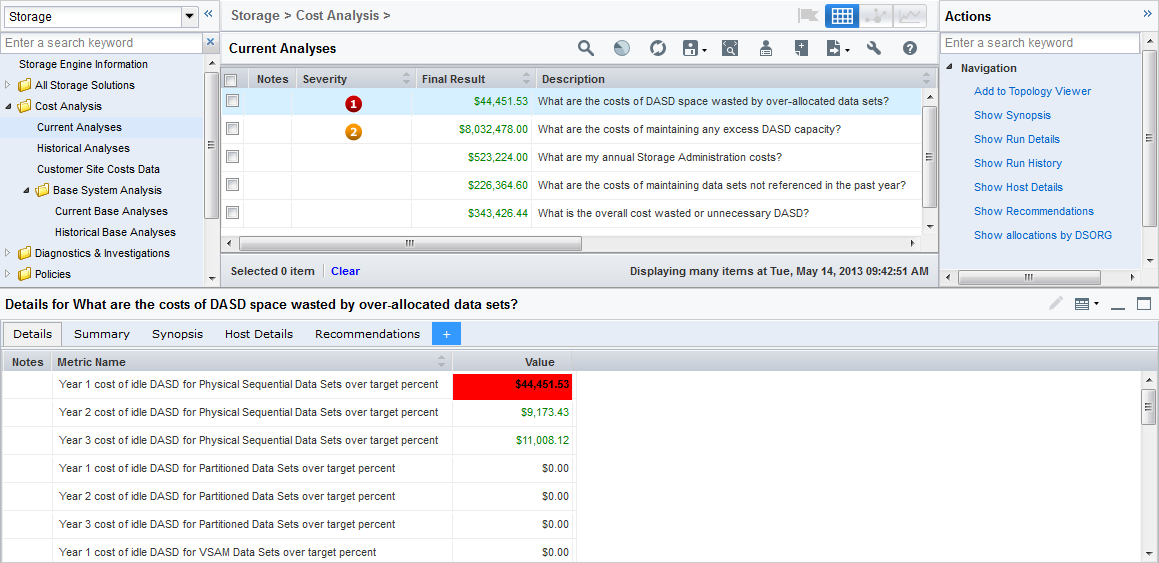
Task: Collapse the Navigation section in Actions
Action: pyautogui.click(x=950, y=68)
